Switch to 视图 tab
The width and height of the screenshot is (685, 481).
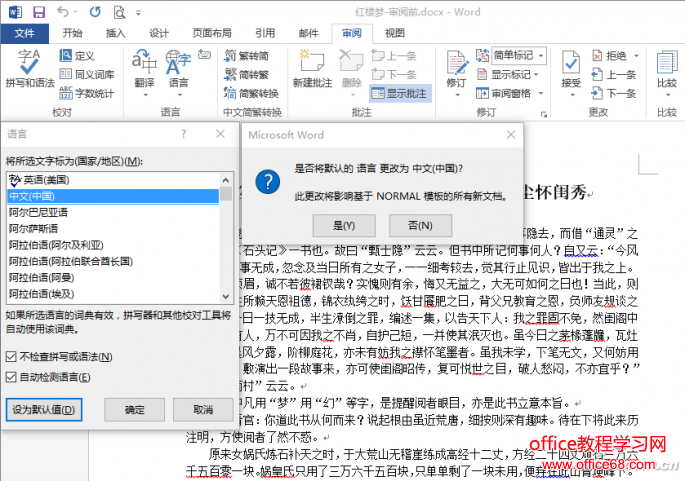coord(394,33)
